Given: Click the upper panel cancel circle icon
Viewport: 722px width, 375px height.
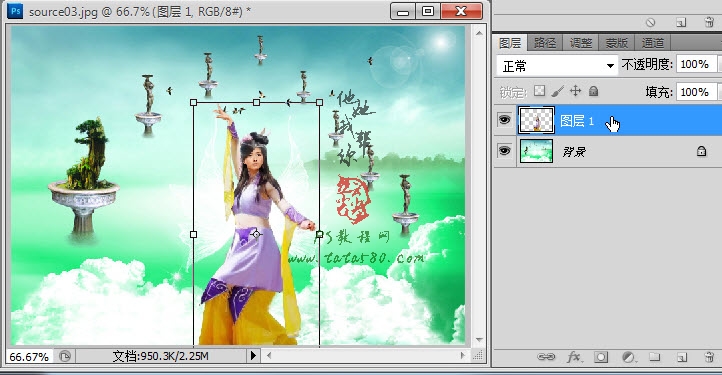Looking at the screenshot, I should tap(650, 22).
